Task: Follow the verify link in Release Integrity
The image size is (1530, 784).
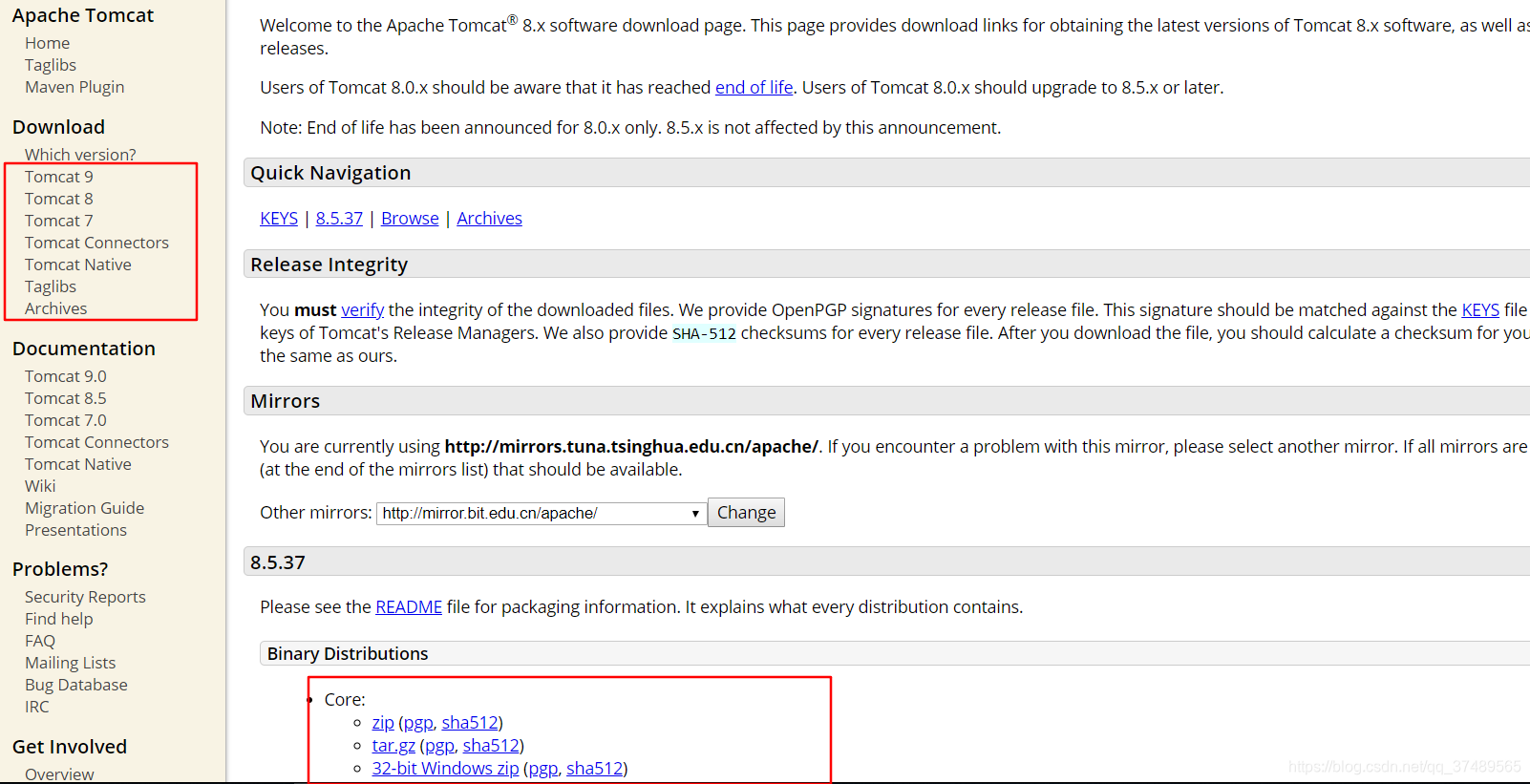Action: 363,310
